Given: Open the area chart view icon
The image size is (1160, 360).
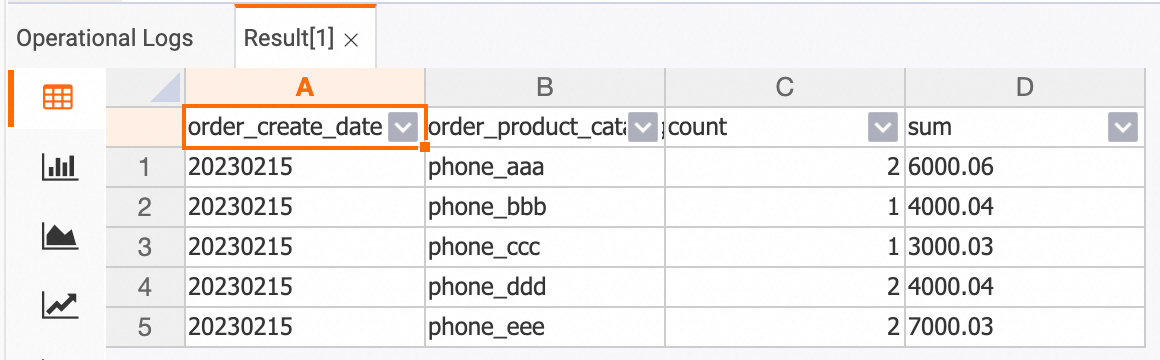Looking at the screenshot, I should 59,236.
